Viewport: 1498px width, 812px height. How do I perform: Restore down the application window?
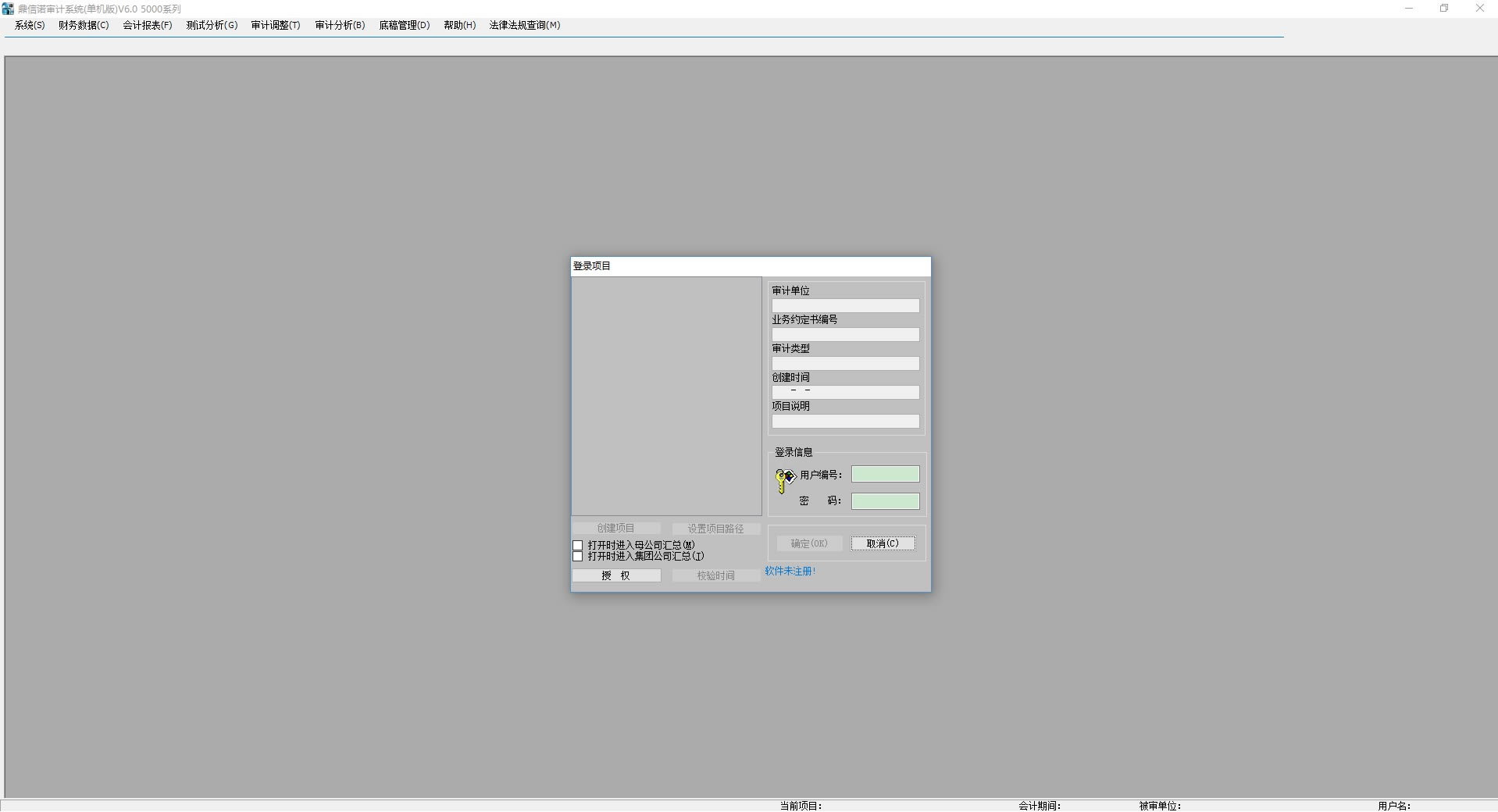click(x=1444, y=9)
